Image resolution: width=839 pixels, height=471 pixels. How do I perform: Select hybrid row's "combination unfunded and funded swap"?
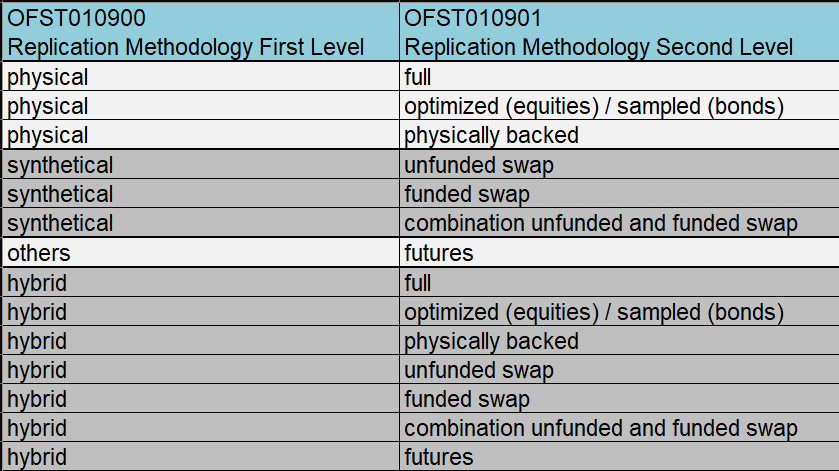(x=618, y=429)
